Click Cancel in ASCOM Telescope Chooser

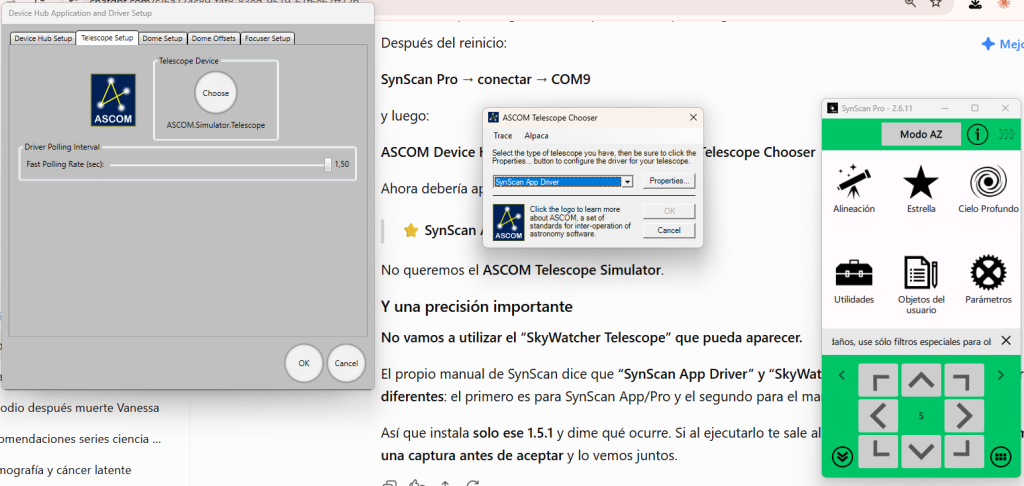tap(669, 231)
